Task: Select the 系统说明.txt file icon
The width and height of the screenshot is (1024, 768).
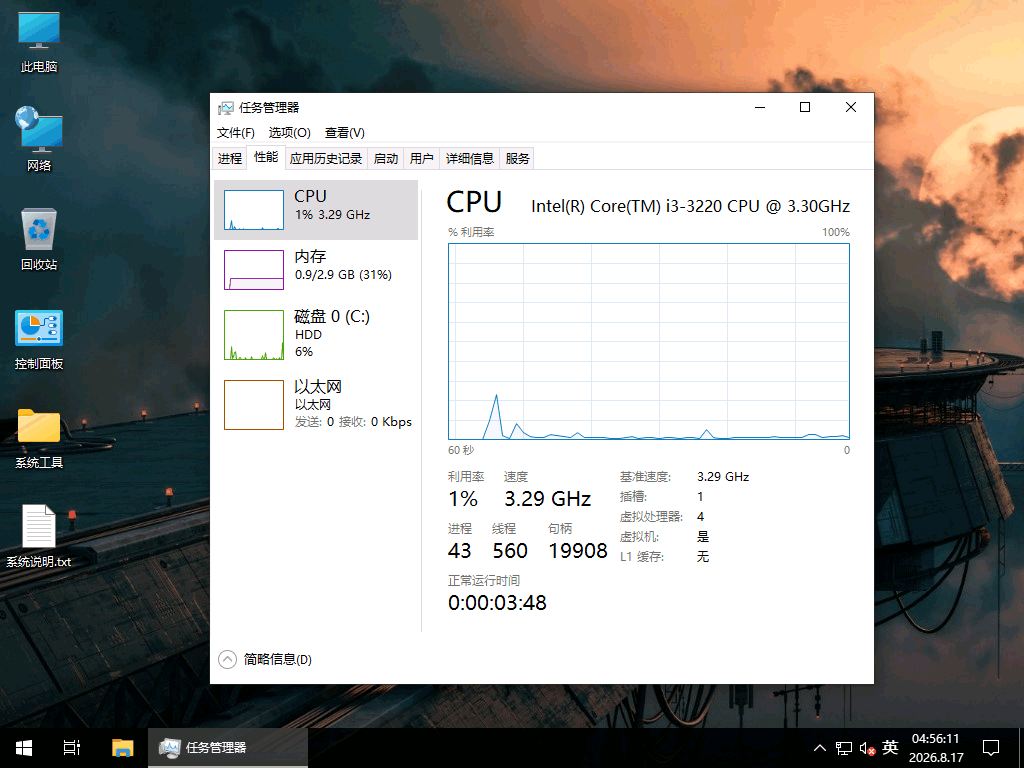Action: 39,536
